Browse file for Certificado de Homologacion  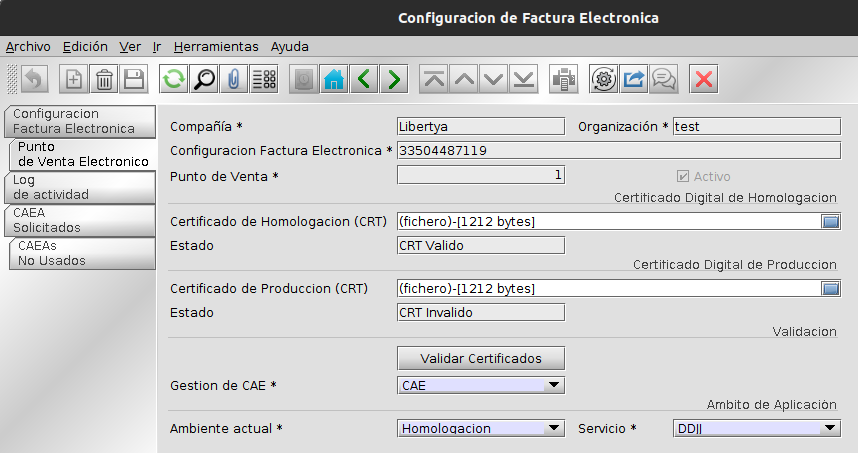point(831,222)
